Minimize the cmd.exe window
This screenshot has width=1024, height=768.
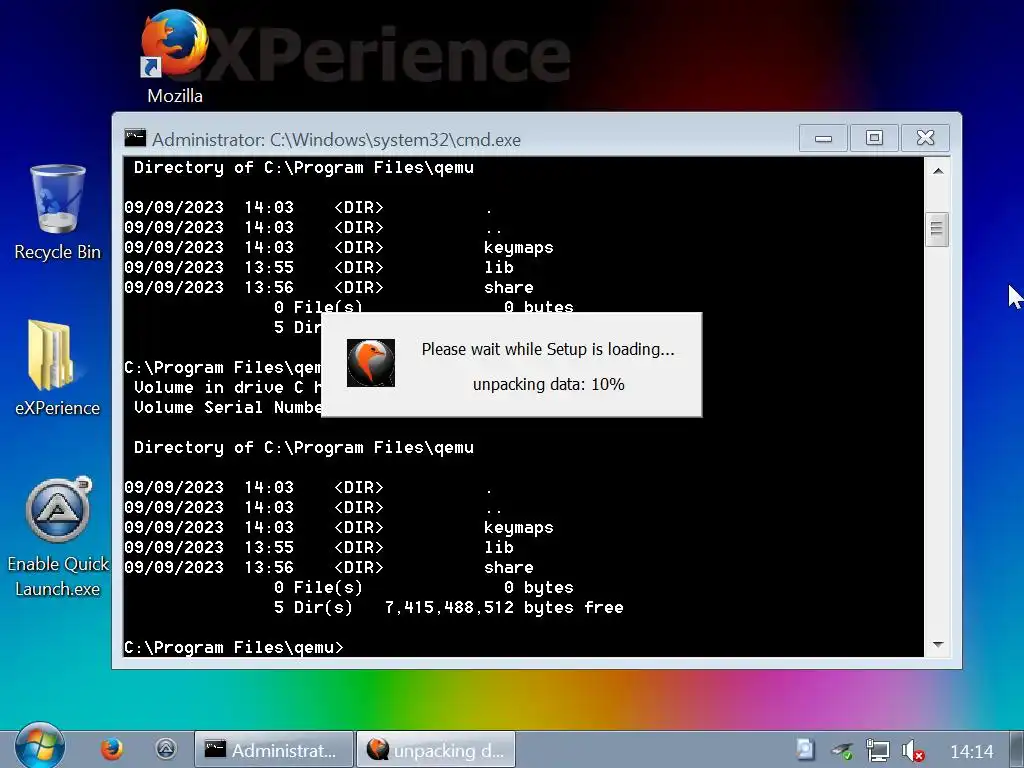pos(824,138)
